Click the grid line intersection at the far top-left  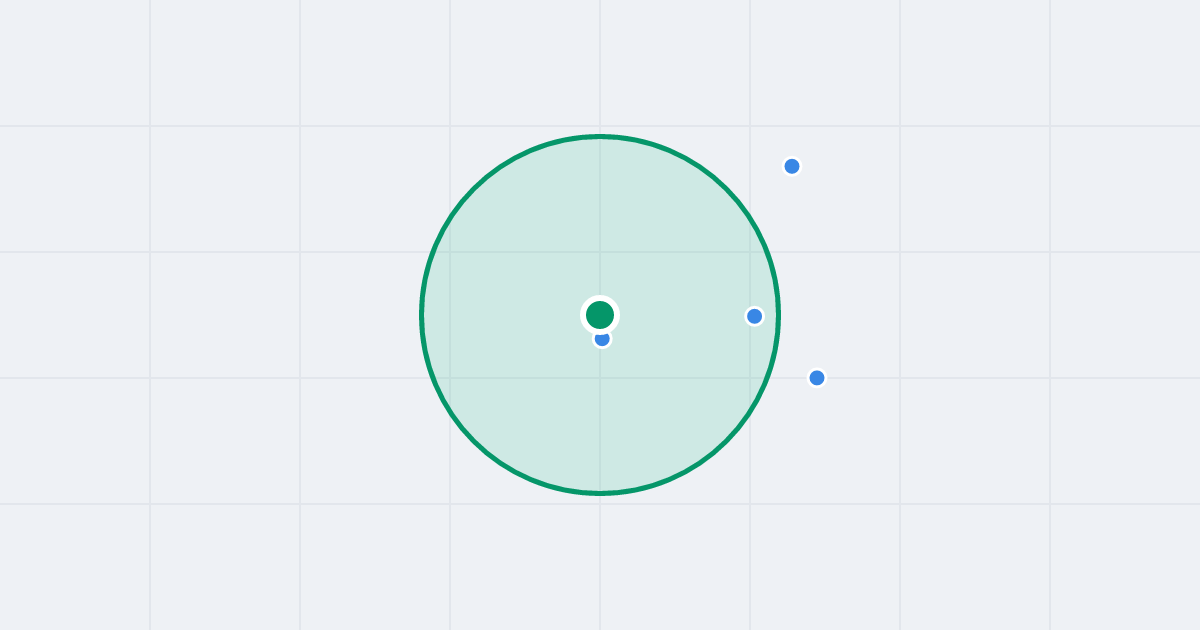150,126
